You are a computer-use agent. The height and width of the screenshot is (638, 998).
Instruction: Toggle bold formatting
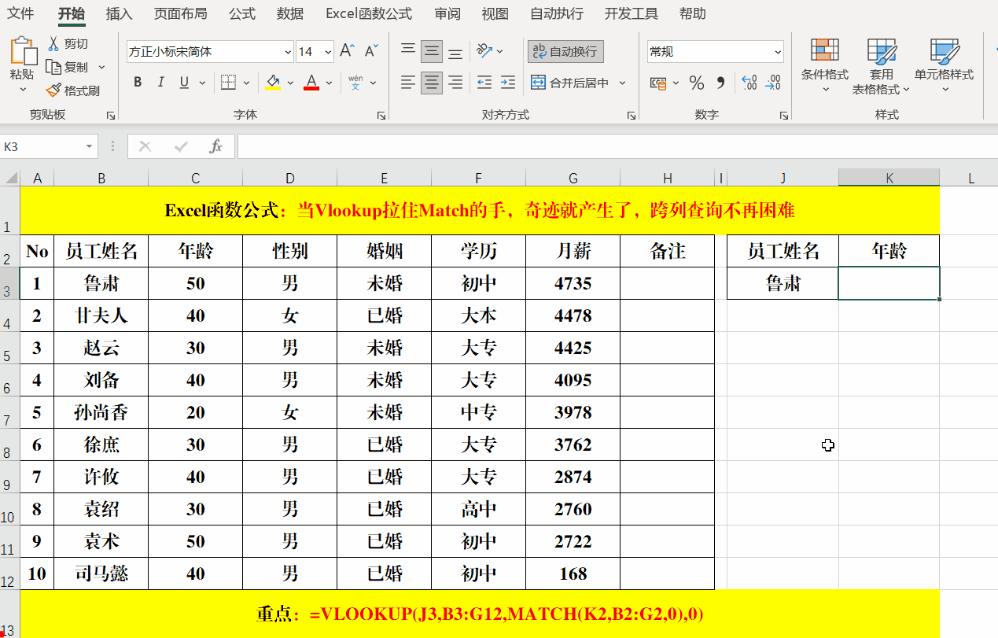[137, 83]
